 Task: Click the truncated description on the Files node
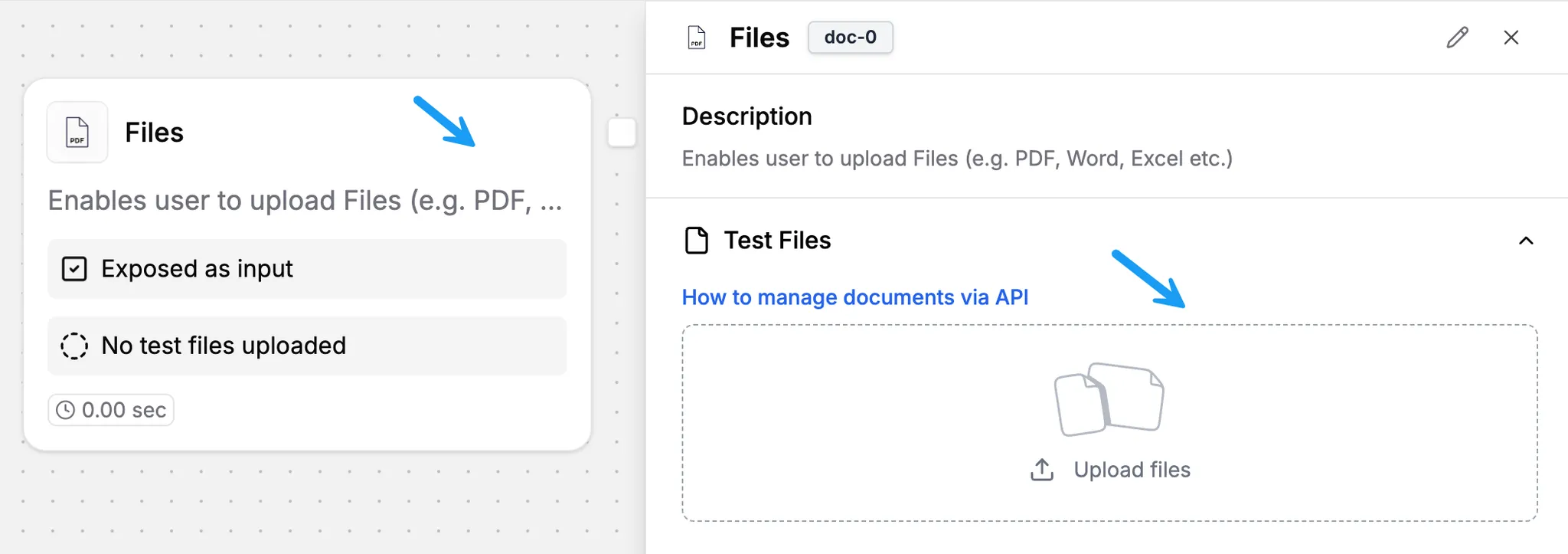click(305, 201)
